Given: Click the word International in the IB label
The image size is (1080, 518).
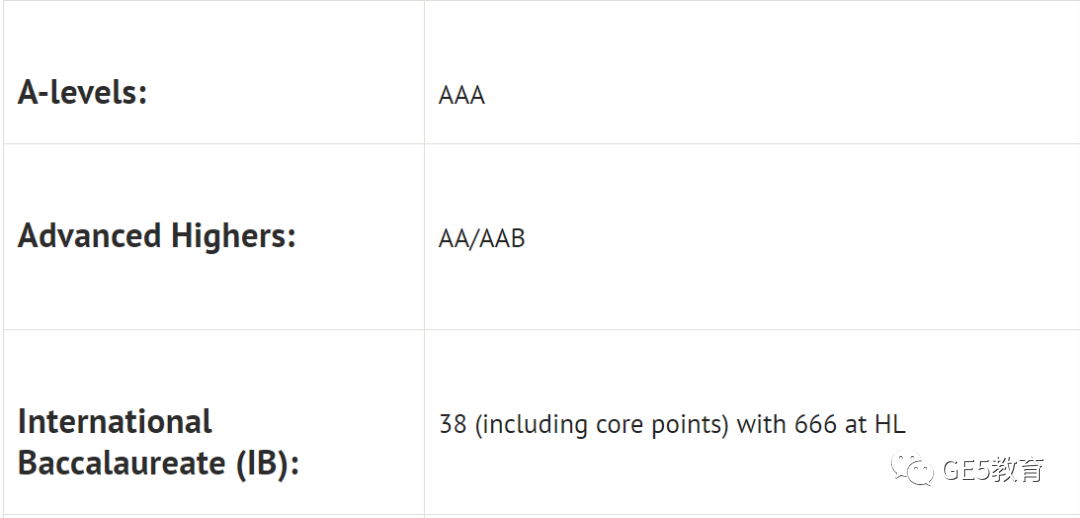Looking at the screenshot, I should (114, 422).
